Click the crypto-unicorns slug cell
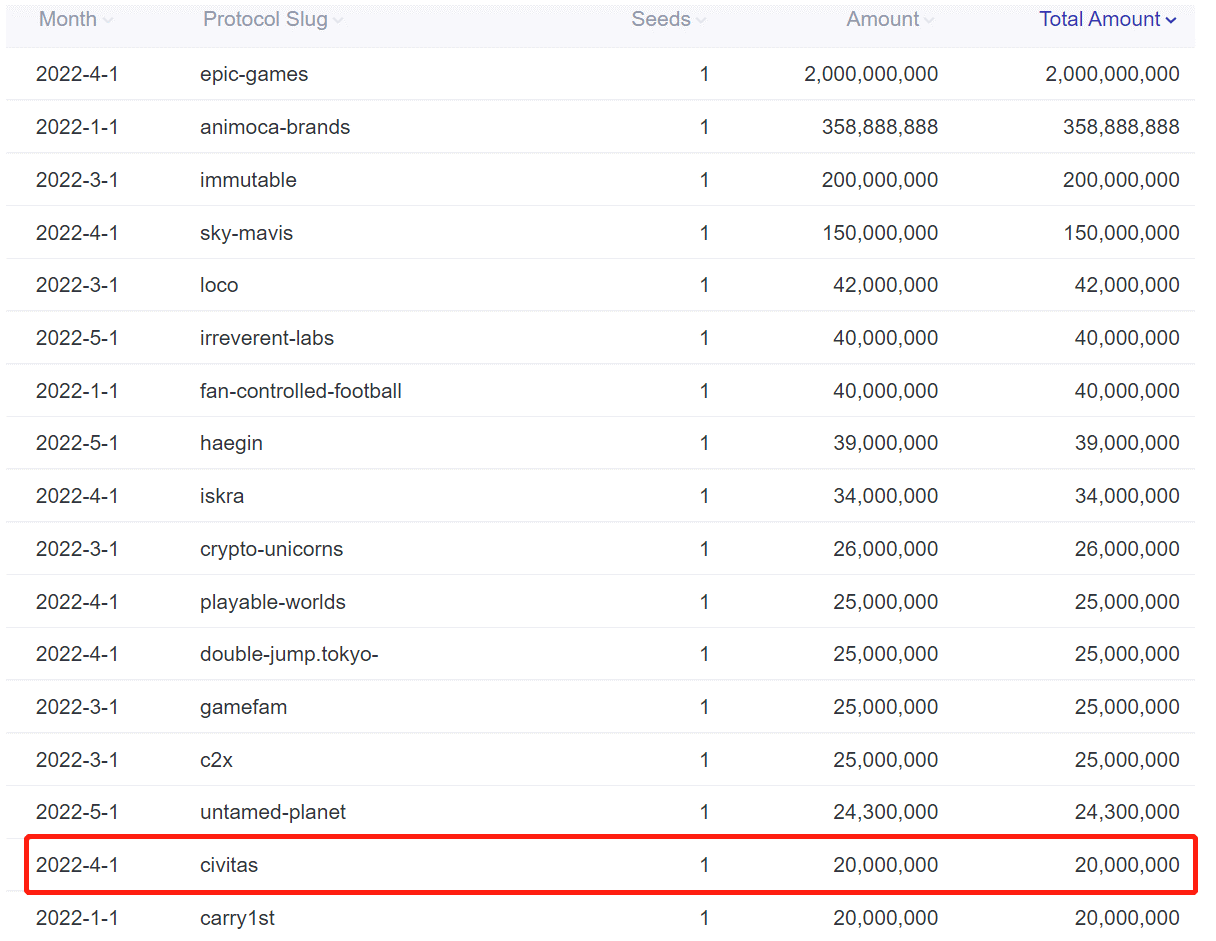Viewport: 1216px width, 941px height. pos(271,549)
